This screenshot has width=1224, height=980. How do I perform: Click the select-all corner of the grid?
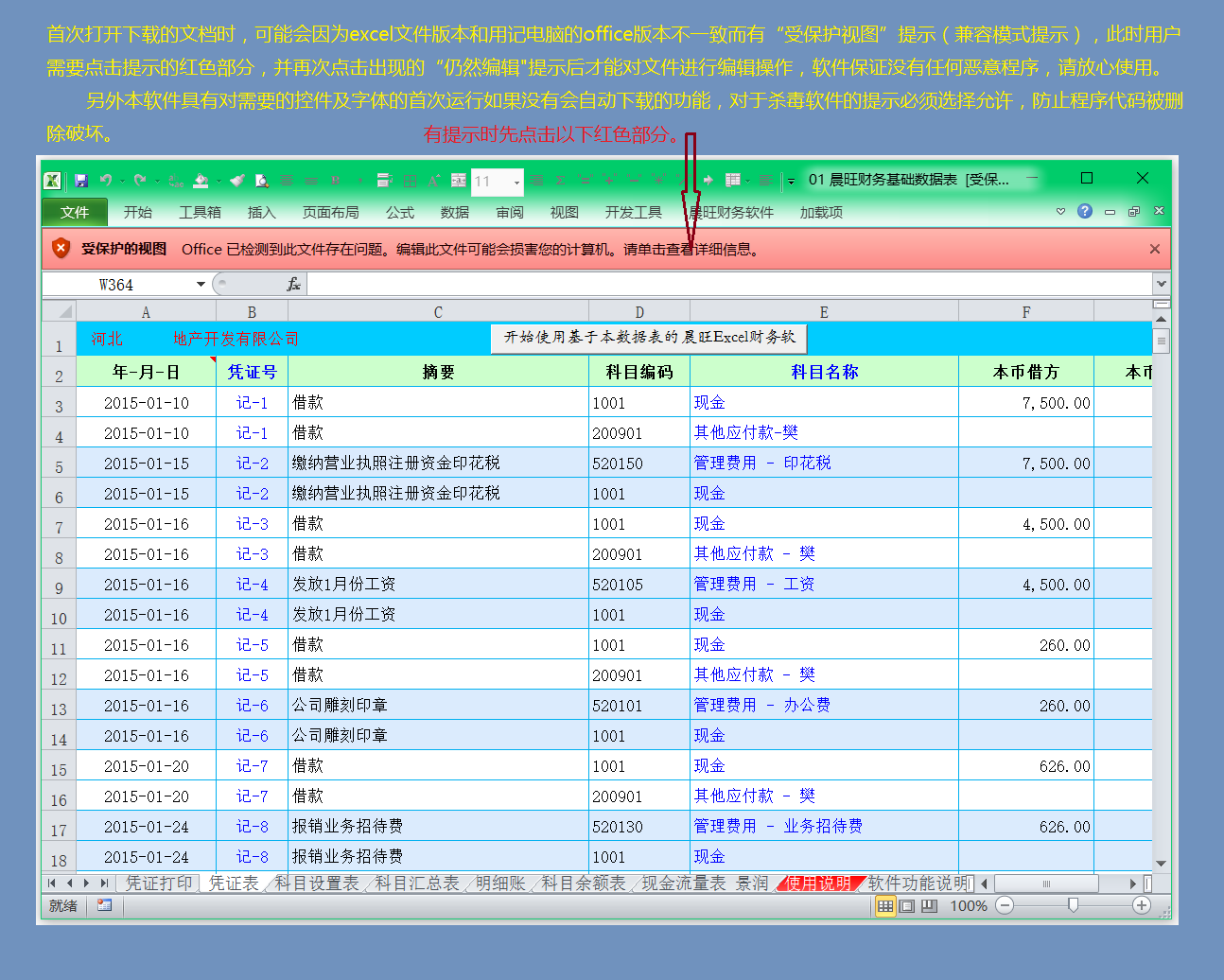[x=60, y=311]
